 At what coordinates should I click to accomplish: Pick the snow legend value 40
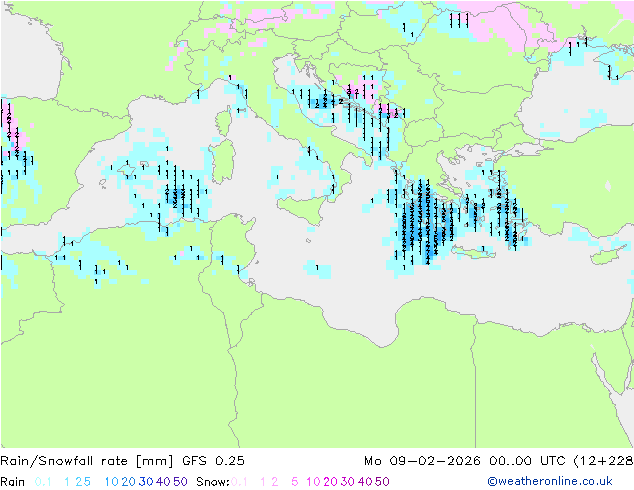(x=365, y=482)
